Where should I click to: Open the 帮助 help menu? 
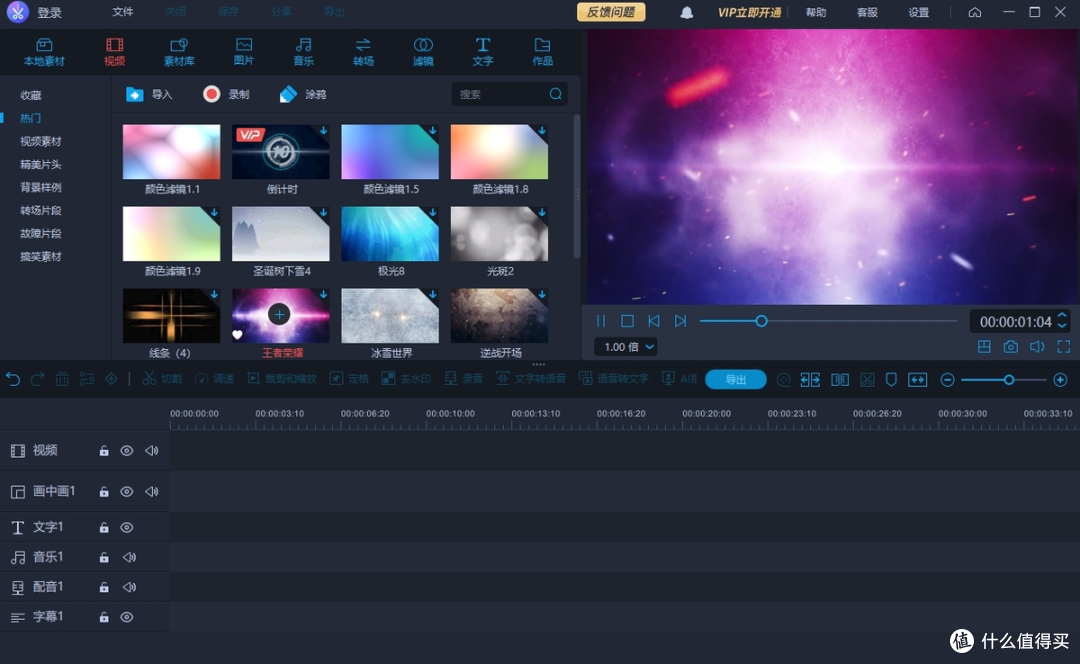[816, 12]
